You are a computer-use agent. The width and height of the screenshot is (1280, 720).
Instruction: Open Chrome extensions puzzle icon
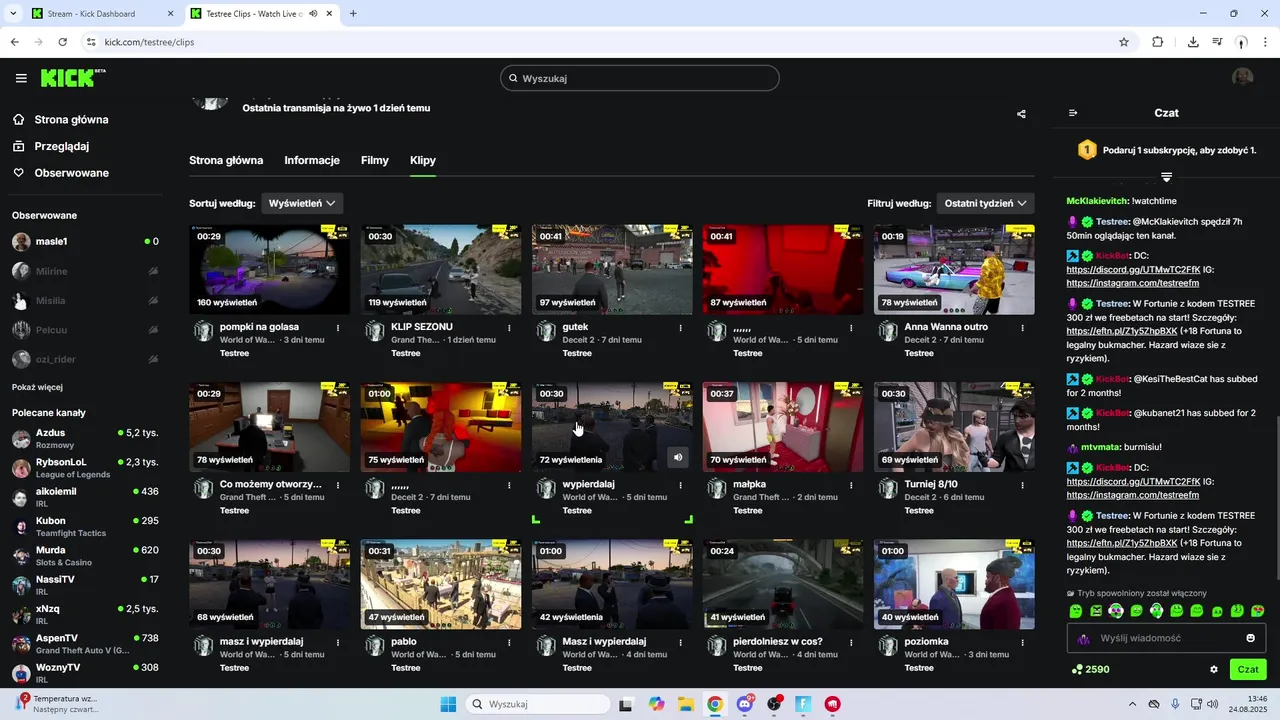click(x=1158, y=42)
